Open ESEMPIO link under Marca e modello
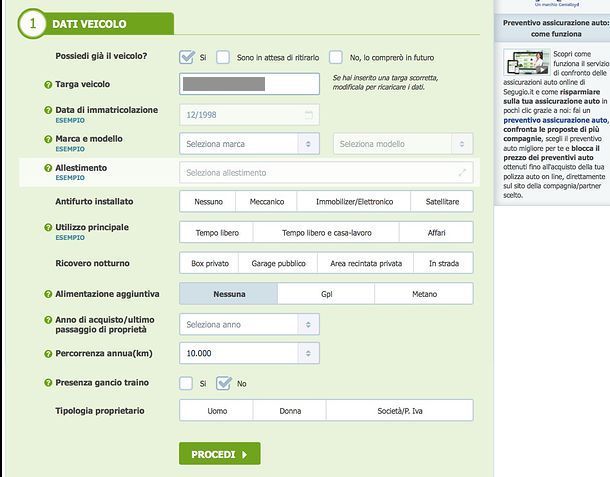The image size is (610, 477). 70,149
